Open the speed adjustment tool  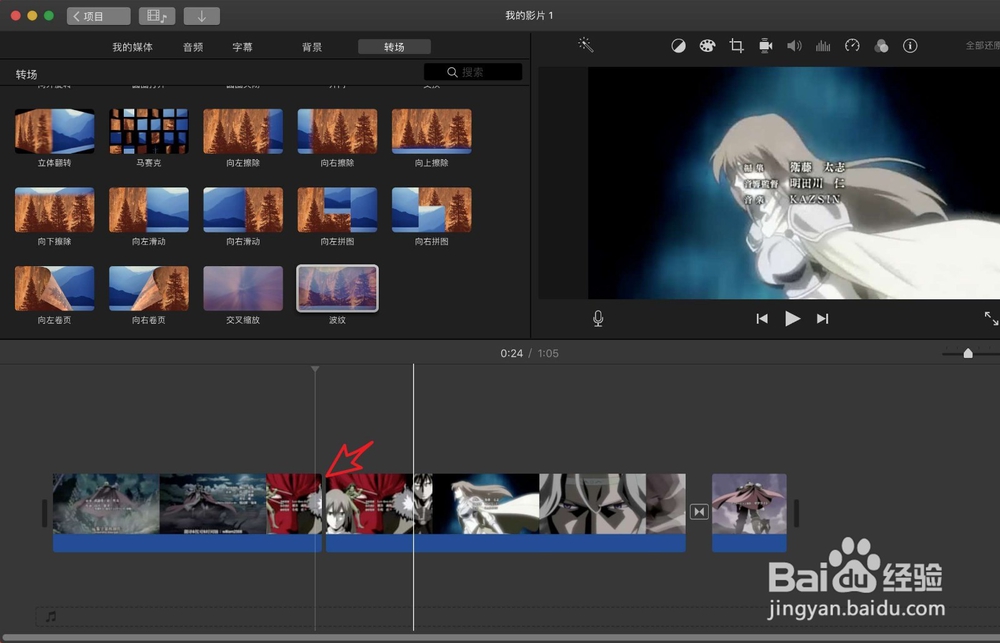852,46
